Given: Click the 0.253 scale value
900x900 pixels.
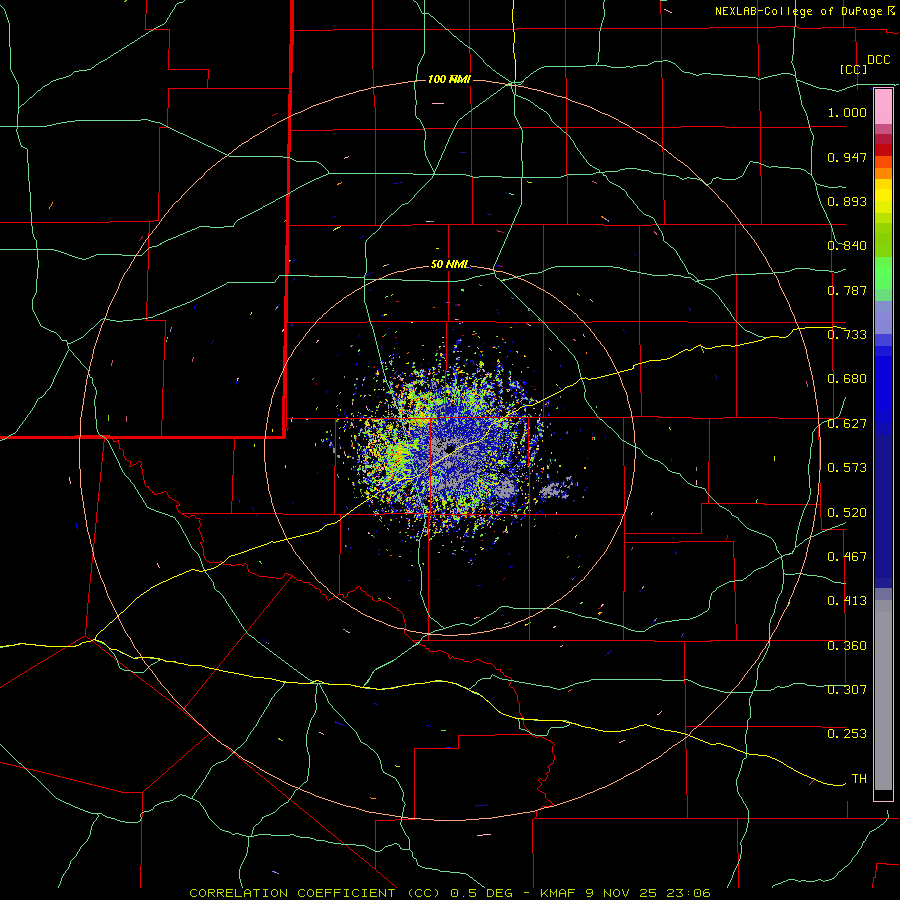Looking at the screenshot, I should coord(847,734).
